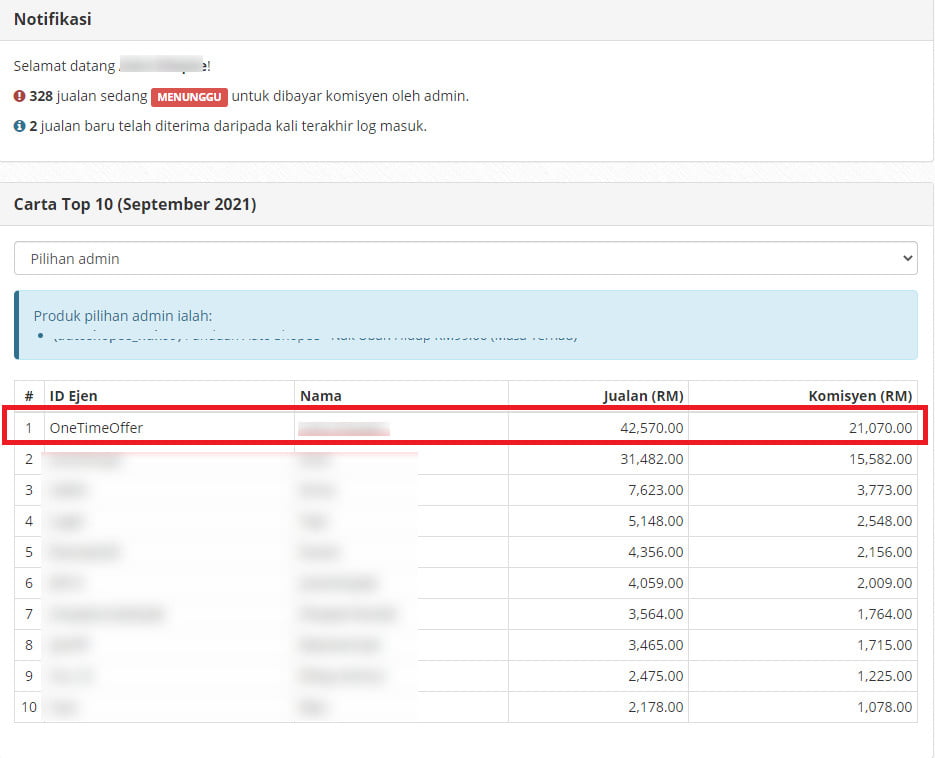This screenshot has width=935, height=758.
Task: Collapse the Notifikasi panel header
Action: [52, 19]
